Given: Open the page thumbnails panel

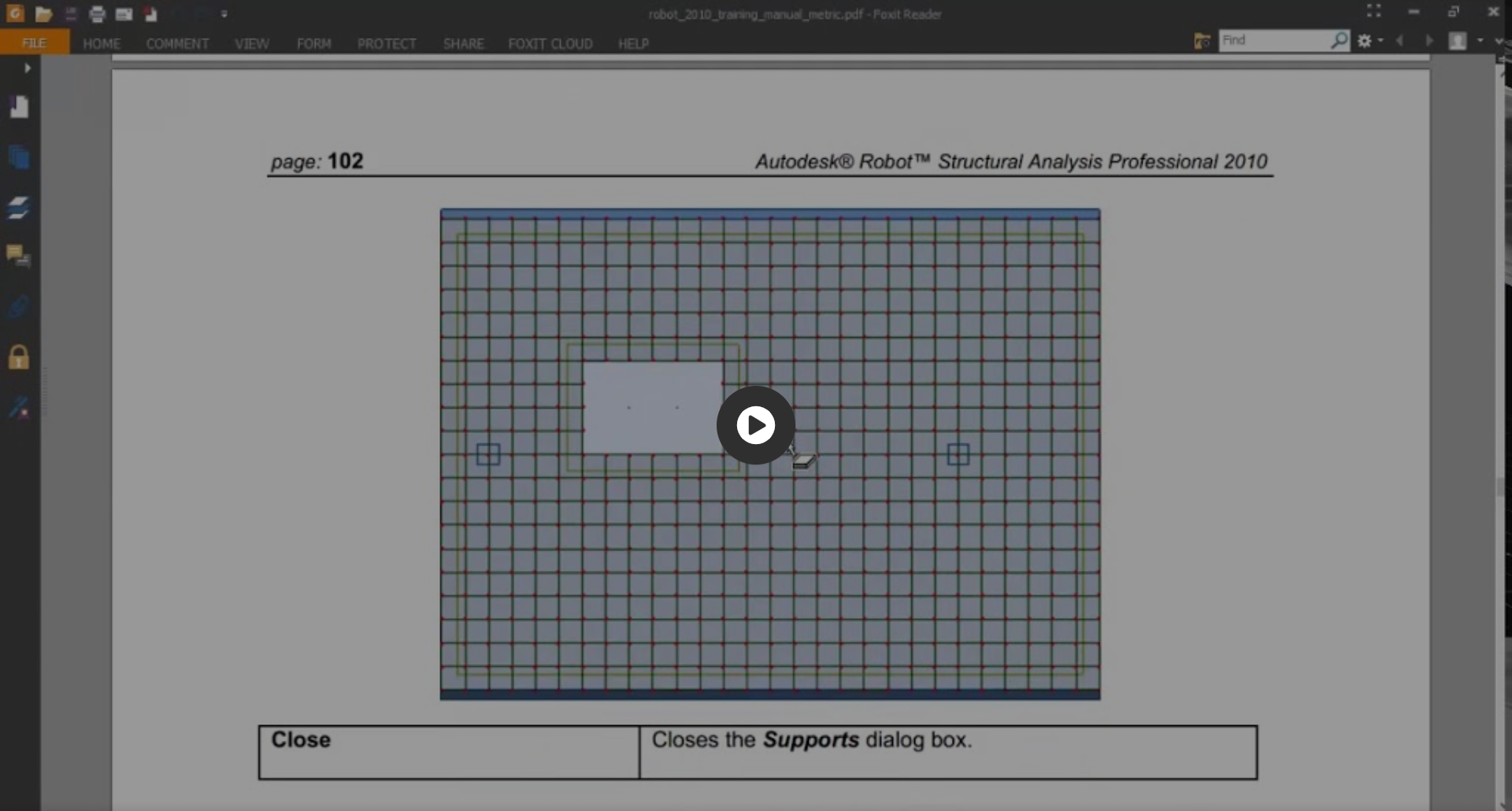Looking at the screenshot, I should coord(19,158).
